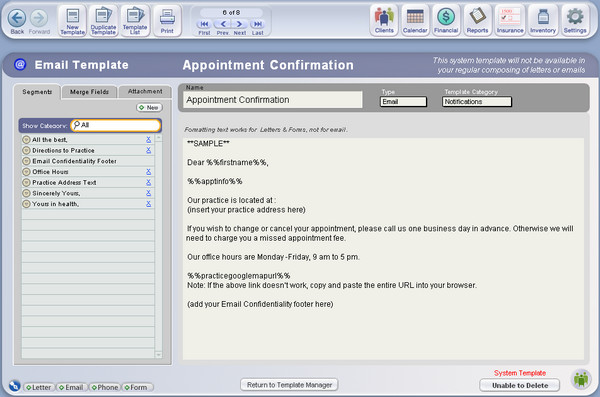Click the Forward arrow icon
This screenshot has height=397, width=600.
(x=39, y=18)
